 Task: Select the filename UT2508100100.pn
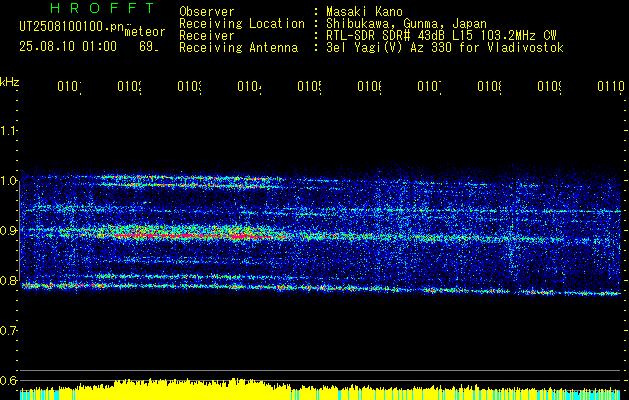click(71, 27)
